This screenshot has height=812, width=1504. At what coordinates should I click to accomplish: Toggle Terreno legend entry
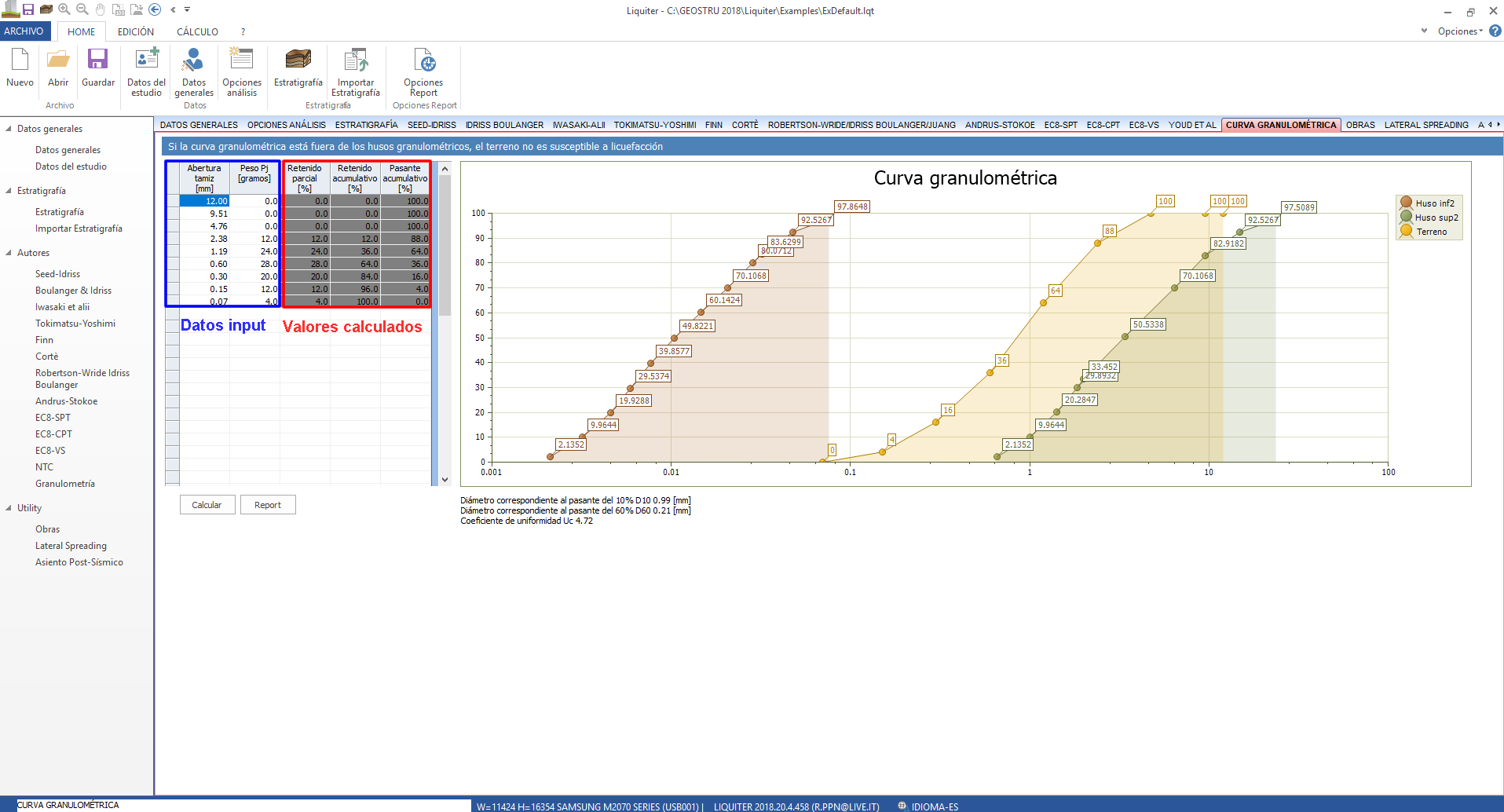point(1425,232)
